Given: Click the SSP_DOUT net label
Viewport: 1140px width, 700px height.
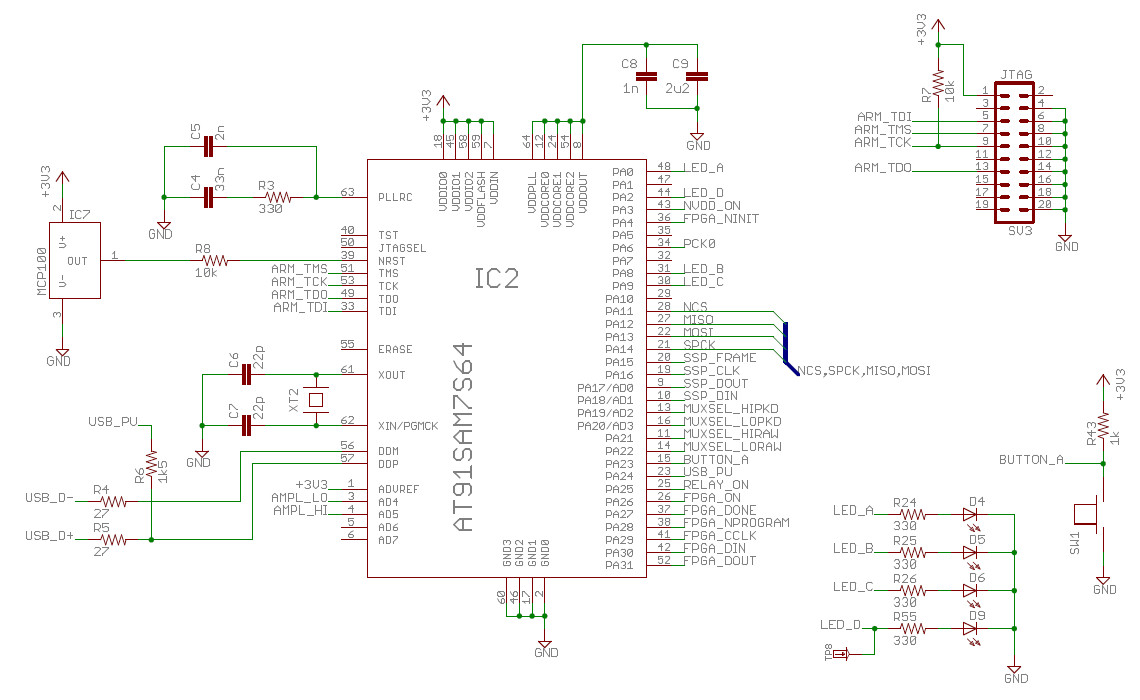Looking at the screenshot, I should click(x=715, y=383).
